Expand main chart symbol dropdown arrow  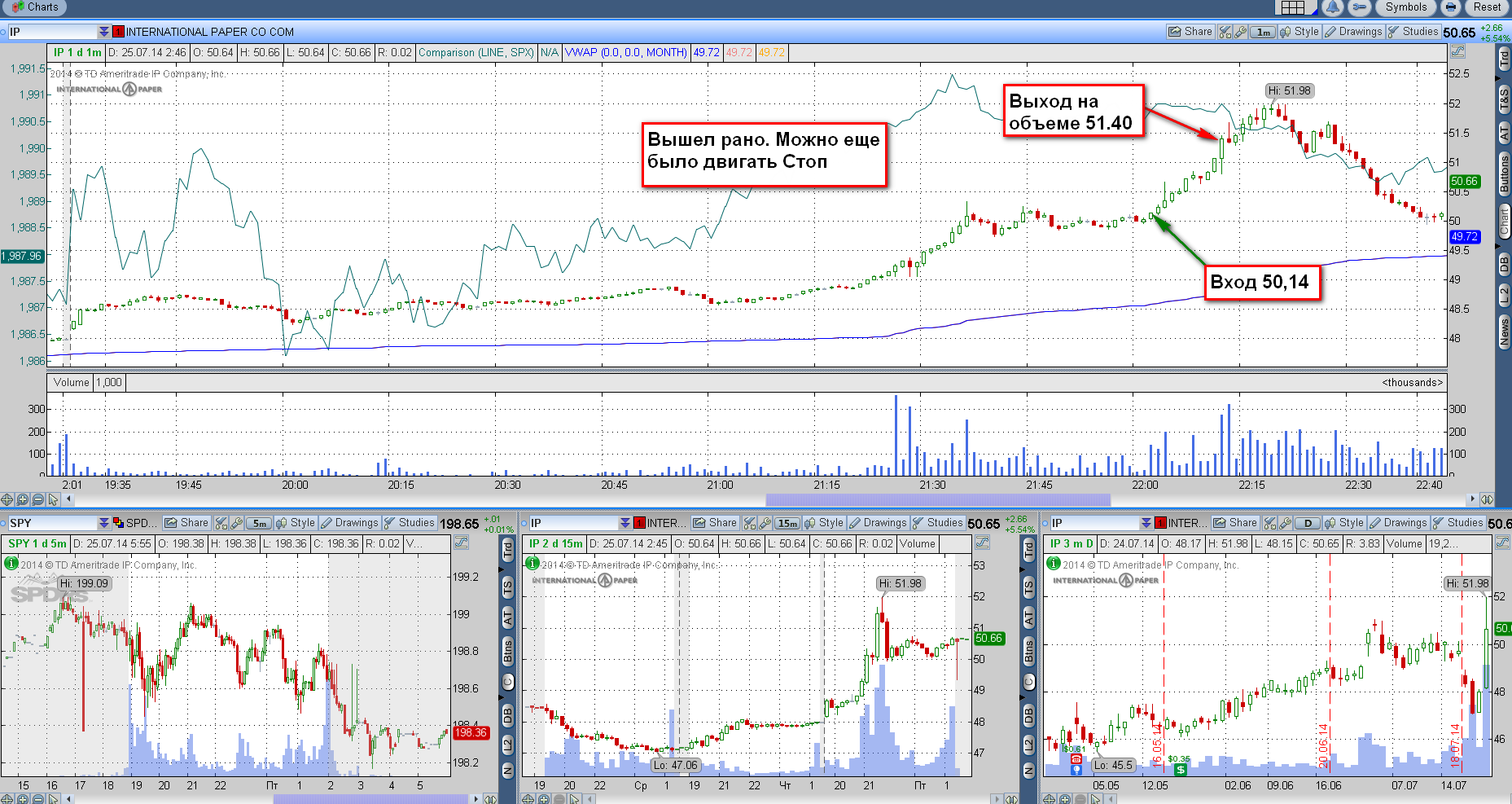[x=103, y=32]
